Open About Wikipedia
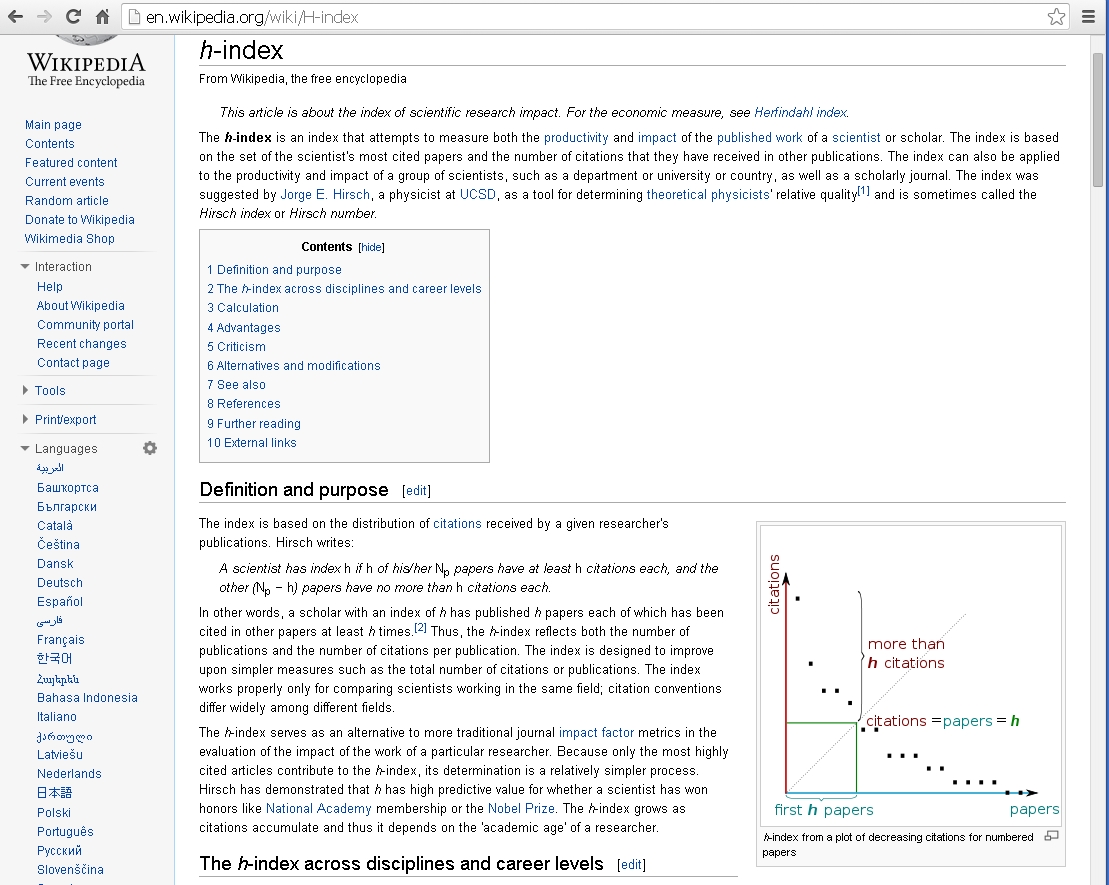Viewport: 1109px width, 885px height. (81, 306)
